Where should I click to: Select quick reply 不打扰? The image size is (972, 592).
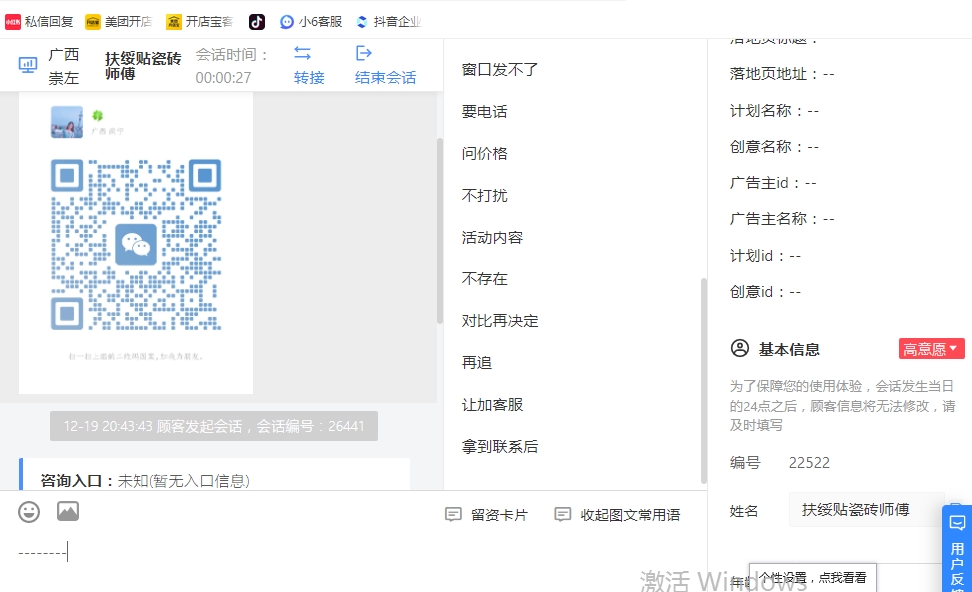pos(484,196)
